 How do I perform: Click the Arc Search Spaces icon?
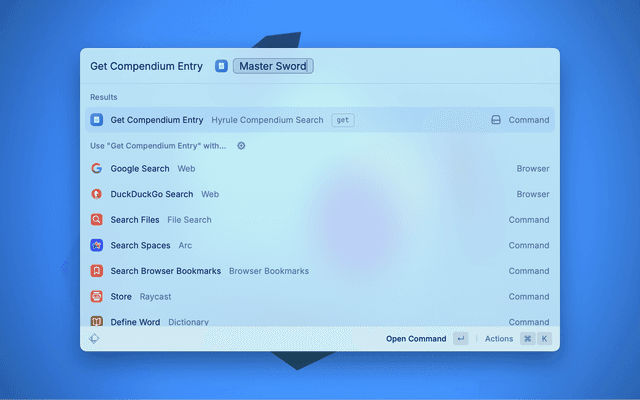(97, 245)
